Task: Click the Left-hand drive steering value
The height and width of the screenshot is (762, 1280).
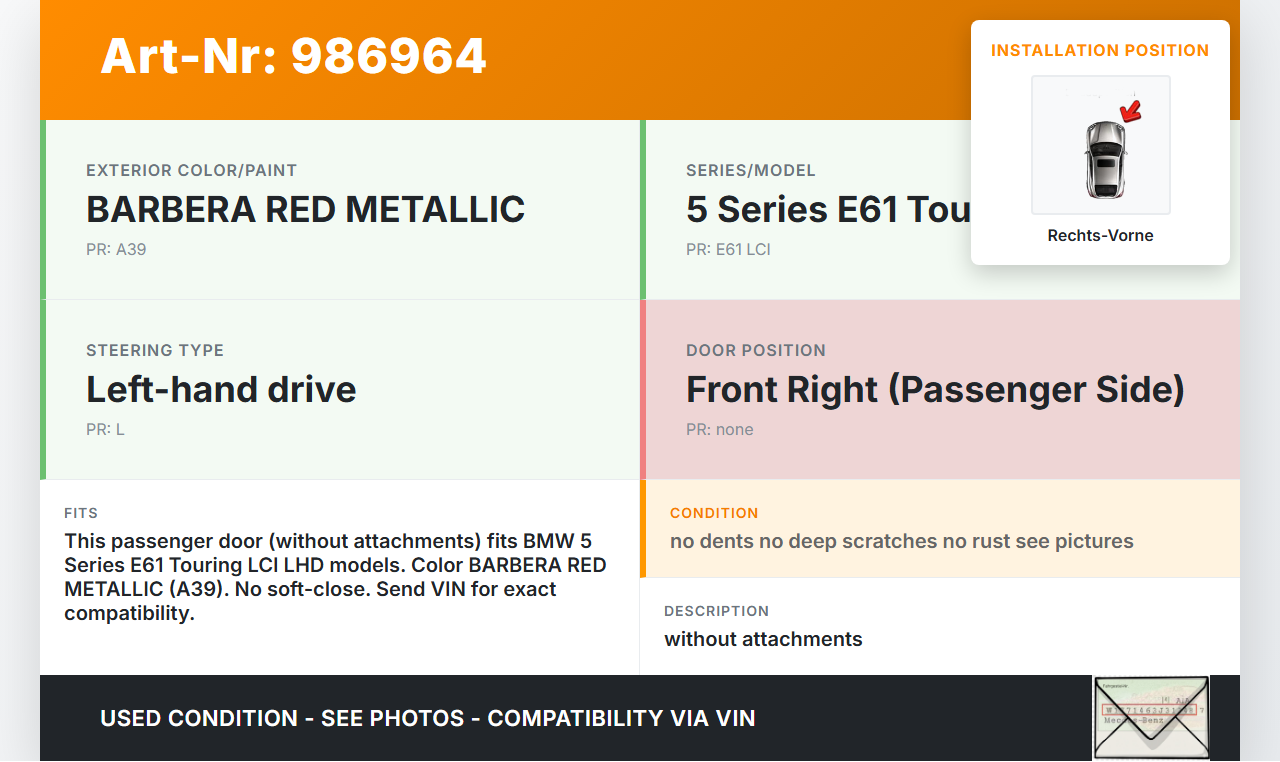Action: [221, 389]
